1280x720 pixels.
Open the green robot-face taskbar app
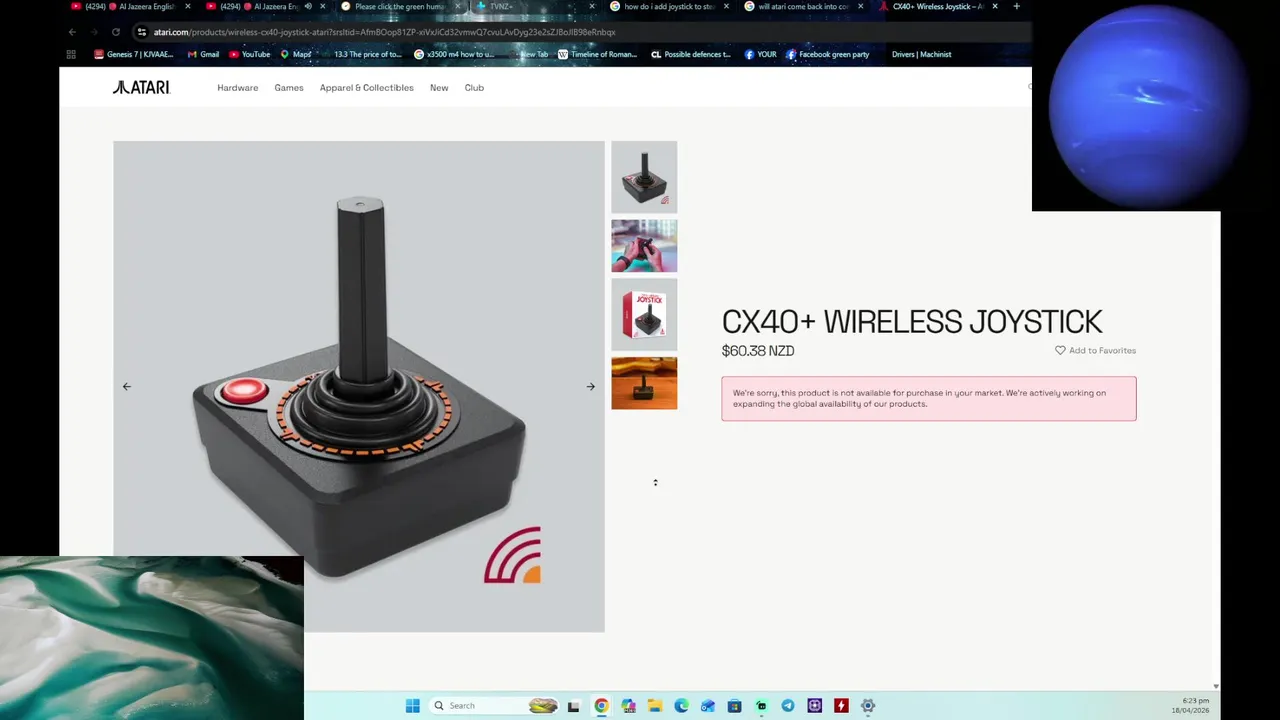pos(761,706)
